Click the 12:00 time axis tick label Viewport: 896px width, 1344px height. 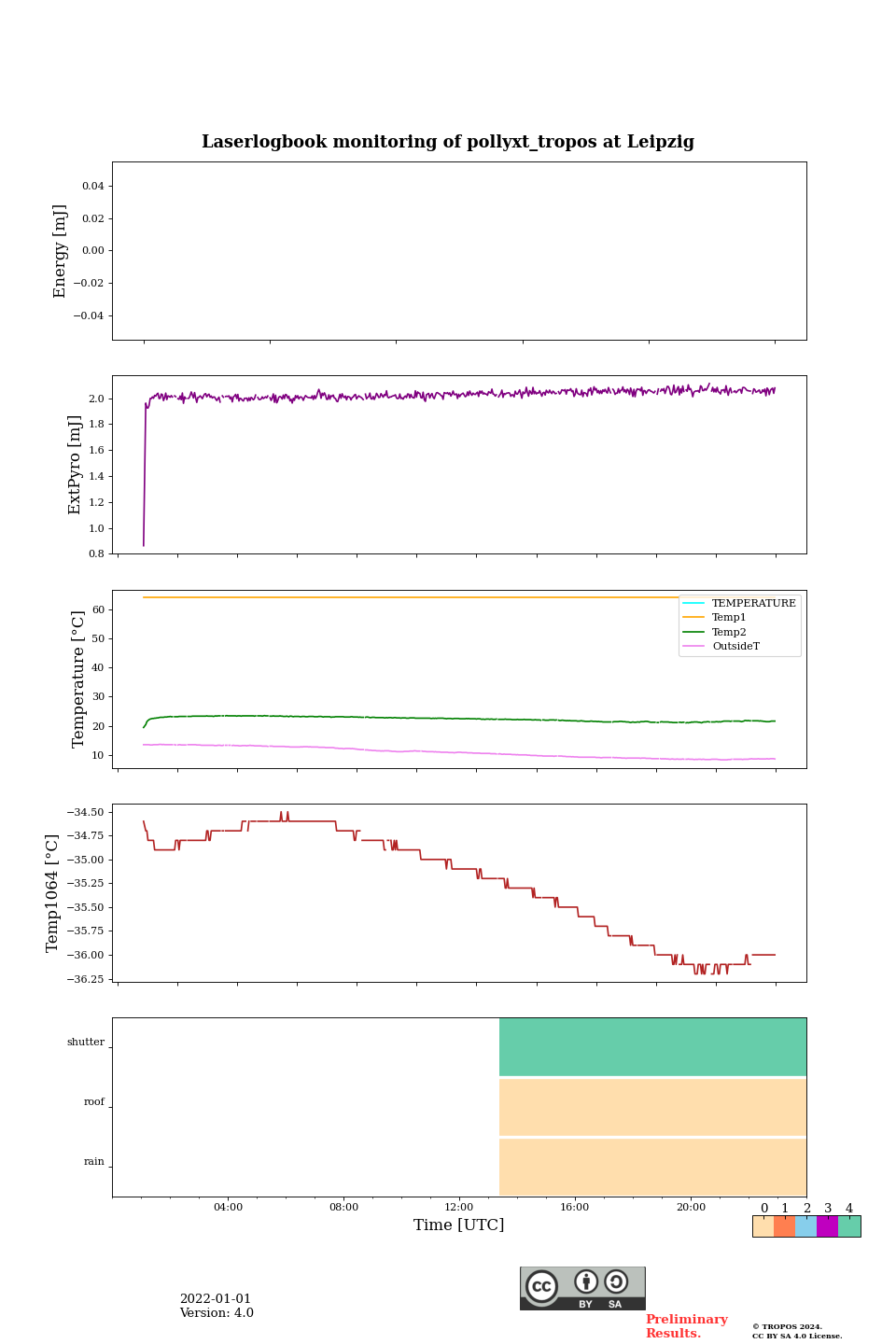coord(459,1208)
